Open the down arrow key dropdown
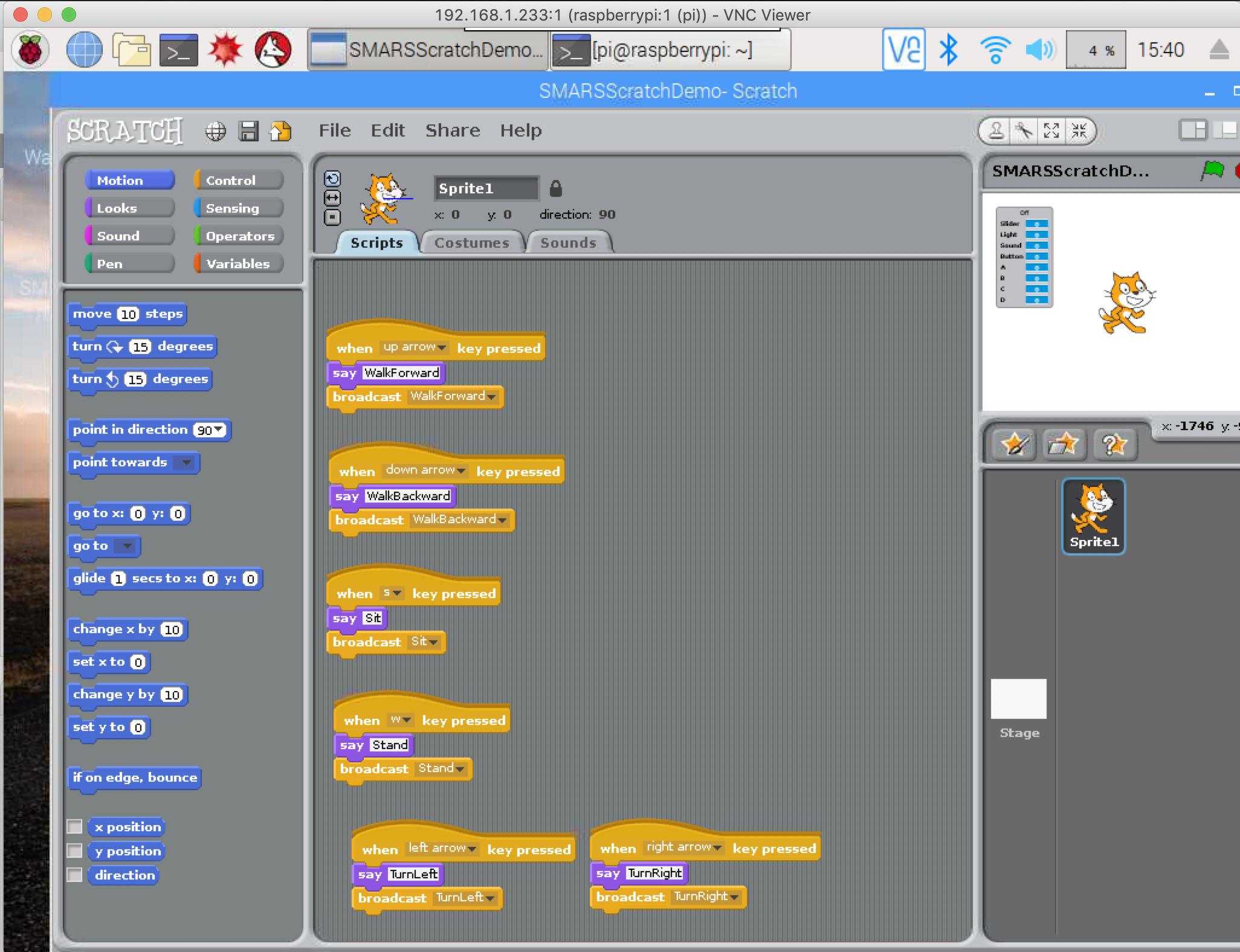 coord(425,470)
